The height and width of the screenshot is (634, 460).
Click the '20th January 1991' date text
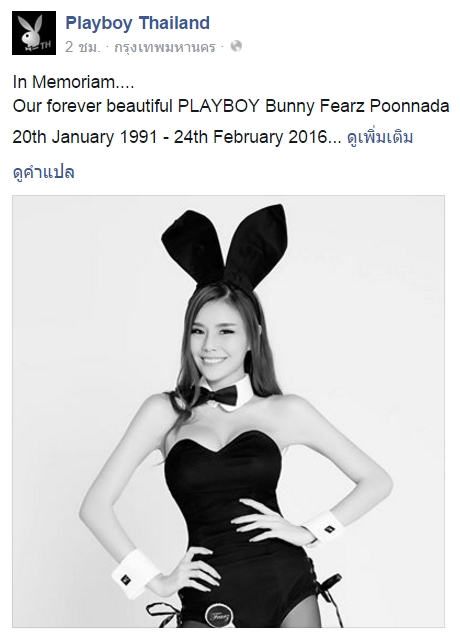coord(85,137)
